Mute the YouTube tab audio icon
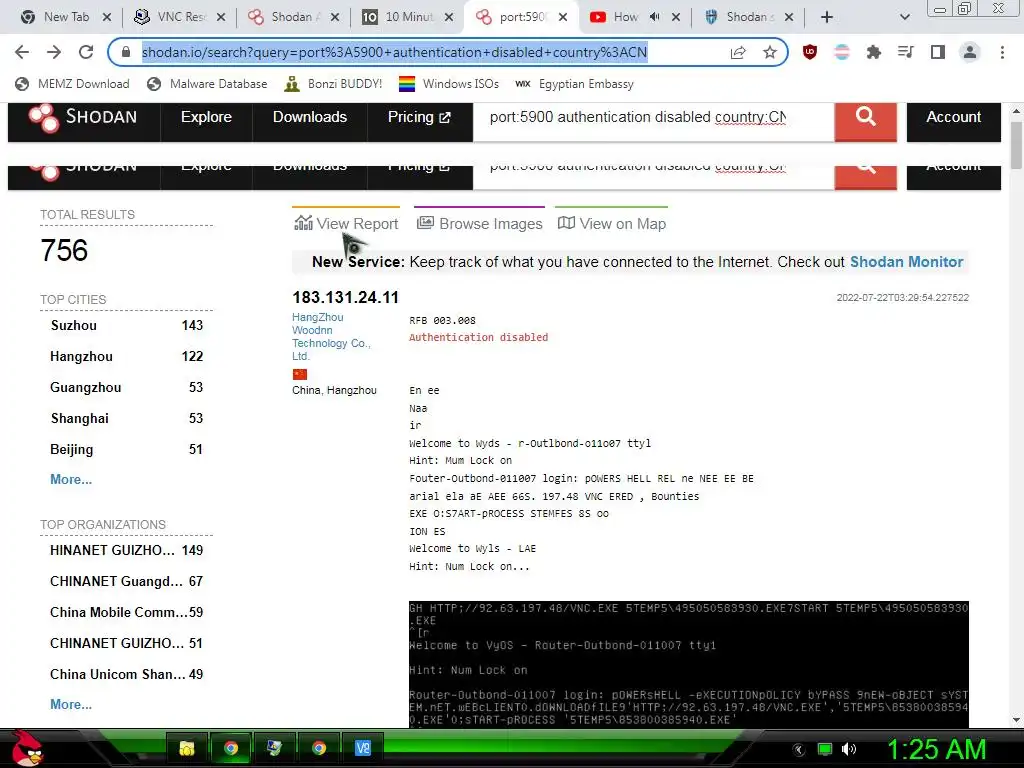Viewport: 1024px width, 768px height. coord(654,17)
